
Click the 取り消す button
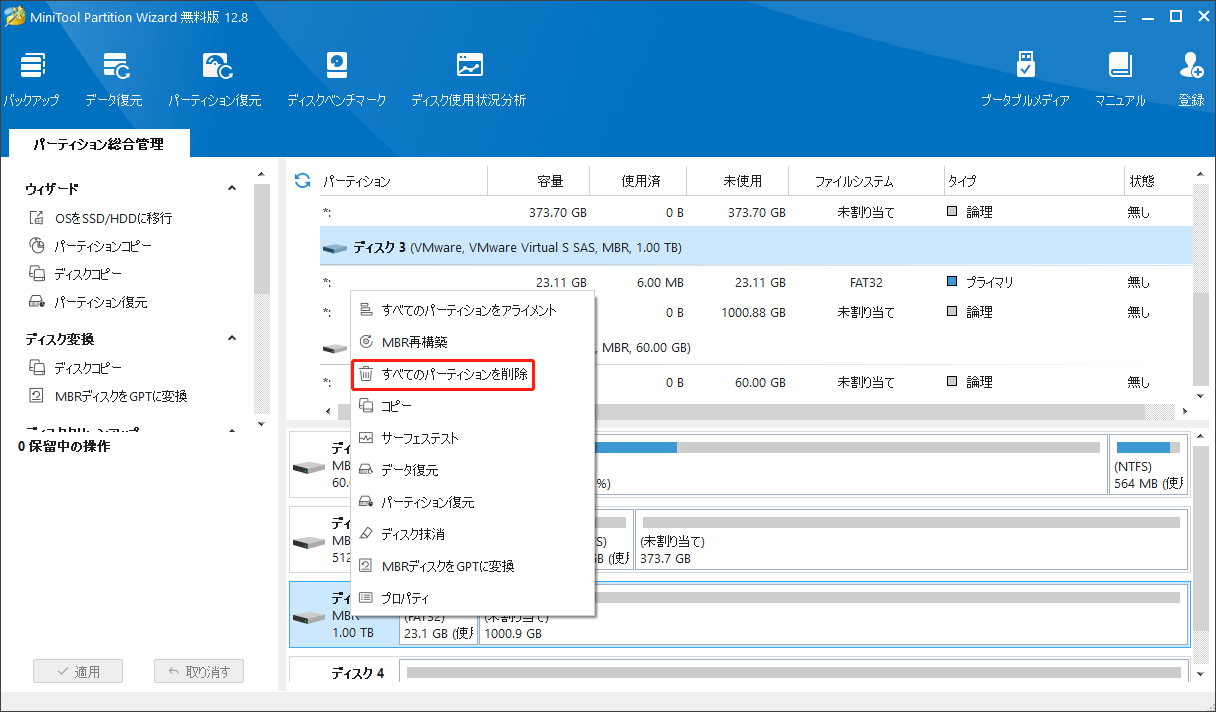(x=198, y=670)
